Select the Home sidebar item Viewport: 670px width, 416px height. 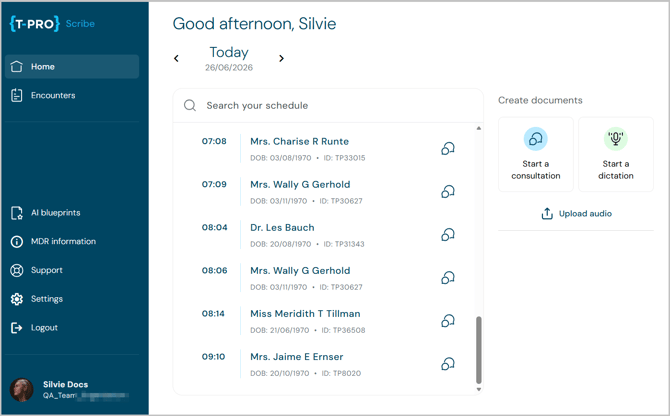pos(72,67)
